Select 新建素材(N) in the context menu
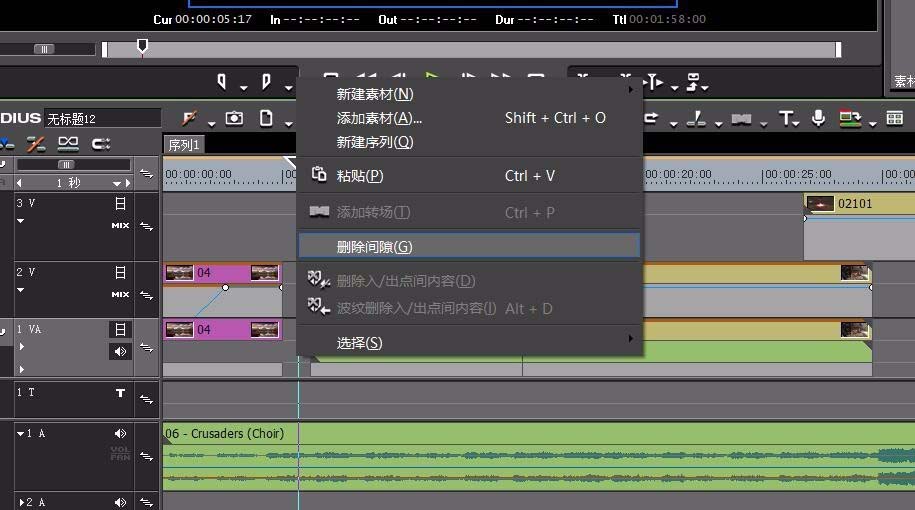Image resolution: width=915 pixels, height=510 pixels. [470, 94]
